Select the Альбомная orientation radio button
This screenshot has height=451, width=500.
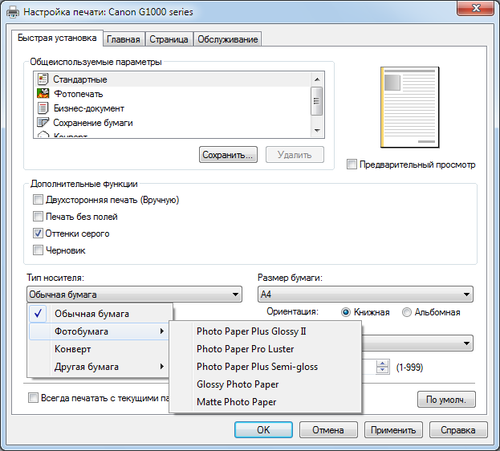(407, 312)
